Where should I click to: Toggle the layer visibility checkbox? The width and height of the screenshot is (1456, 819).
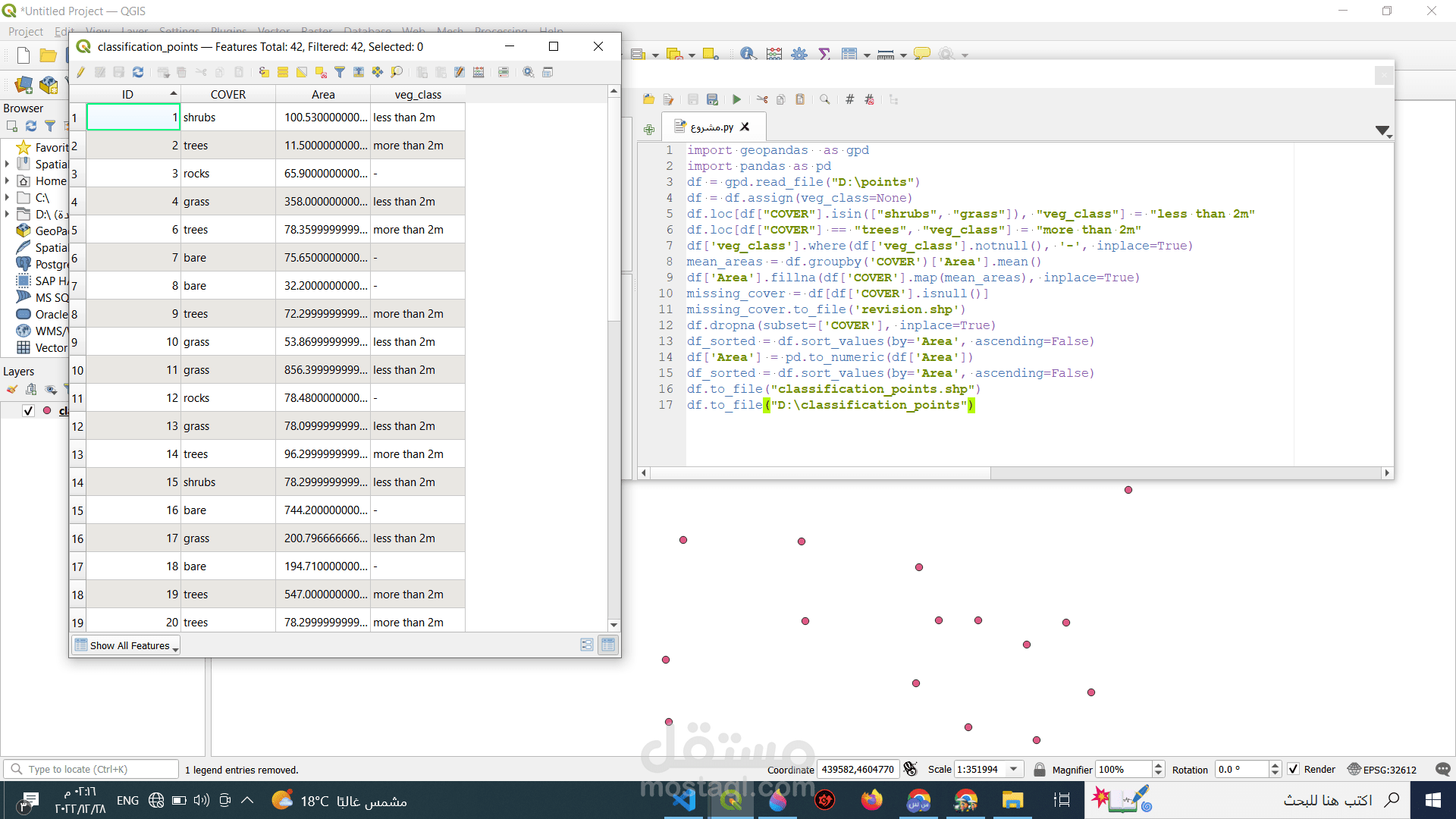click(x=28, y=411)
